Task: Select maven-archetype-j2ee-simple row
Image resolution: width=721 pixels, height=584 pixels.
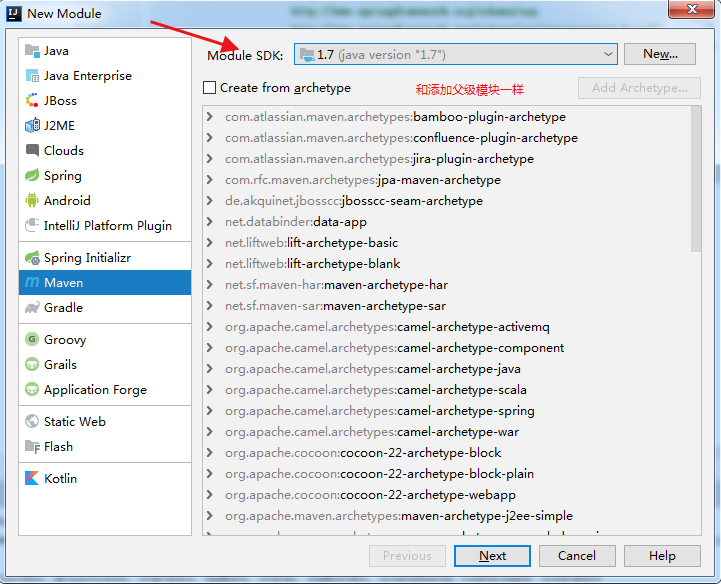Action: [447, 515]
